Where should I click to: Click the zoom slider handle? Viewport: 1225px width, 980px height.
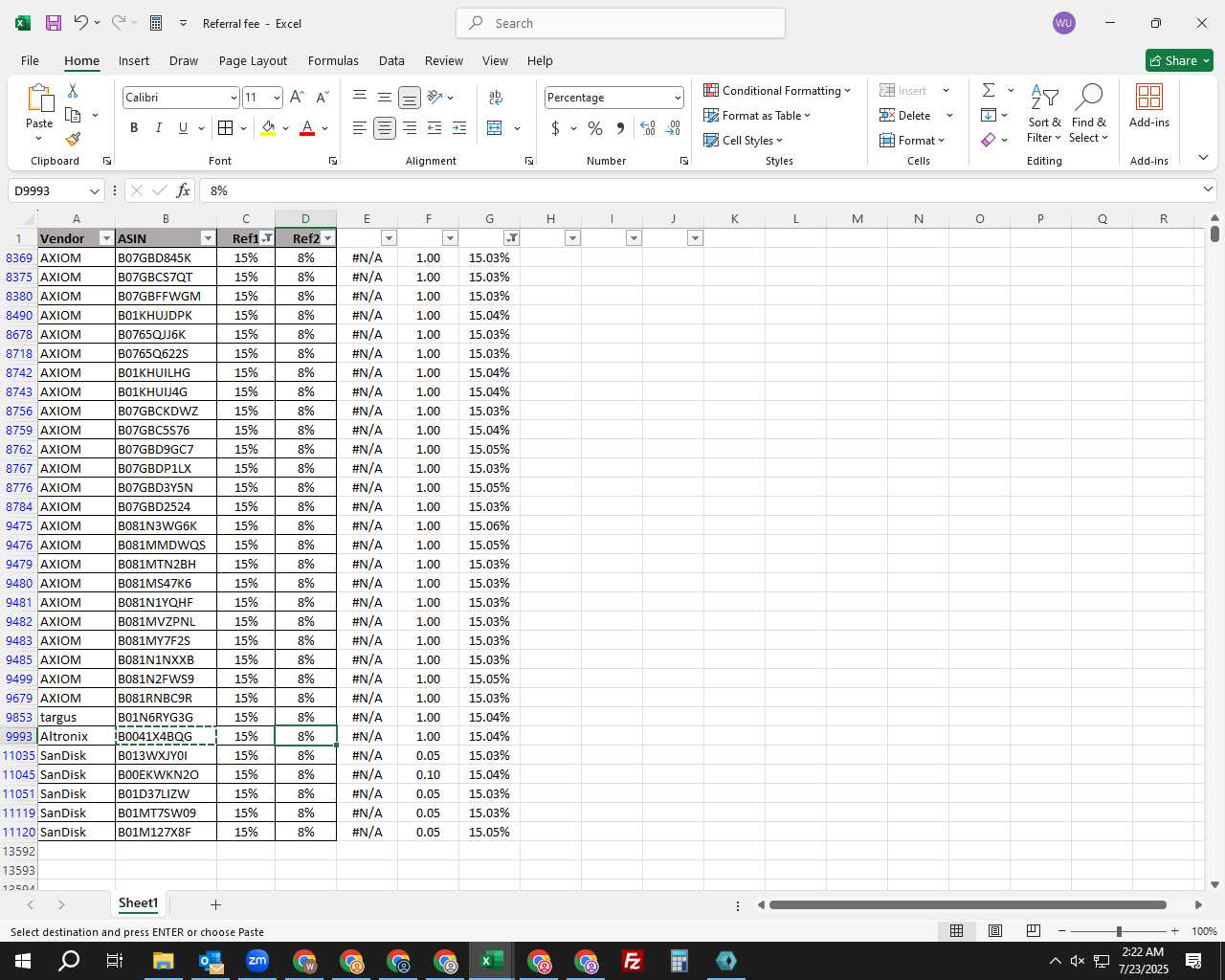(x=1119, y=931)
